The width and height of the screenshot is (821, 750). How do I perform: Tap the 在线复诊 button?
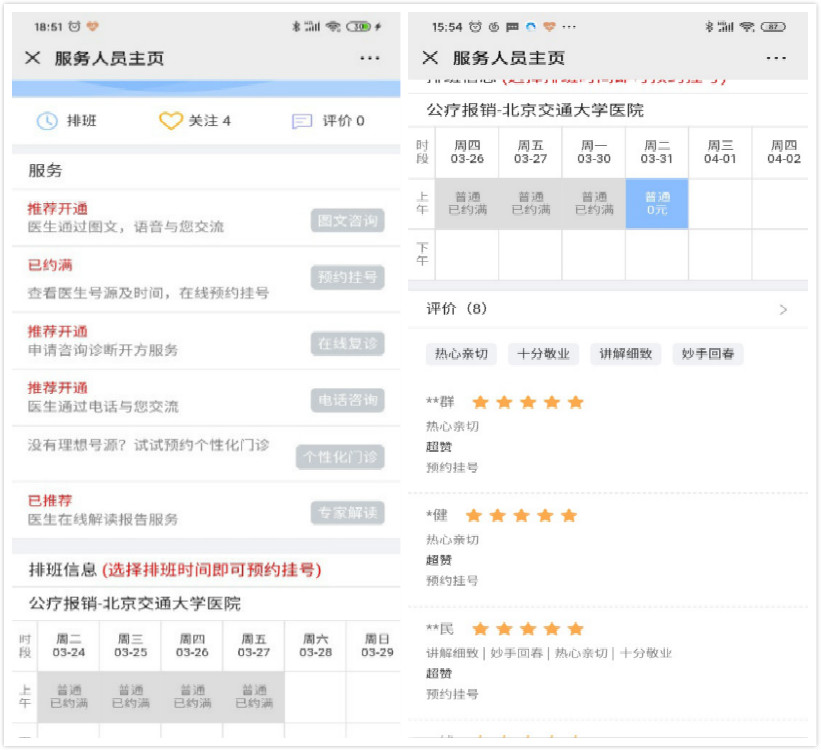click(x=347, y=343)
